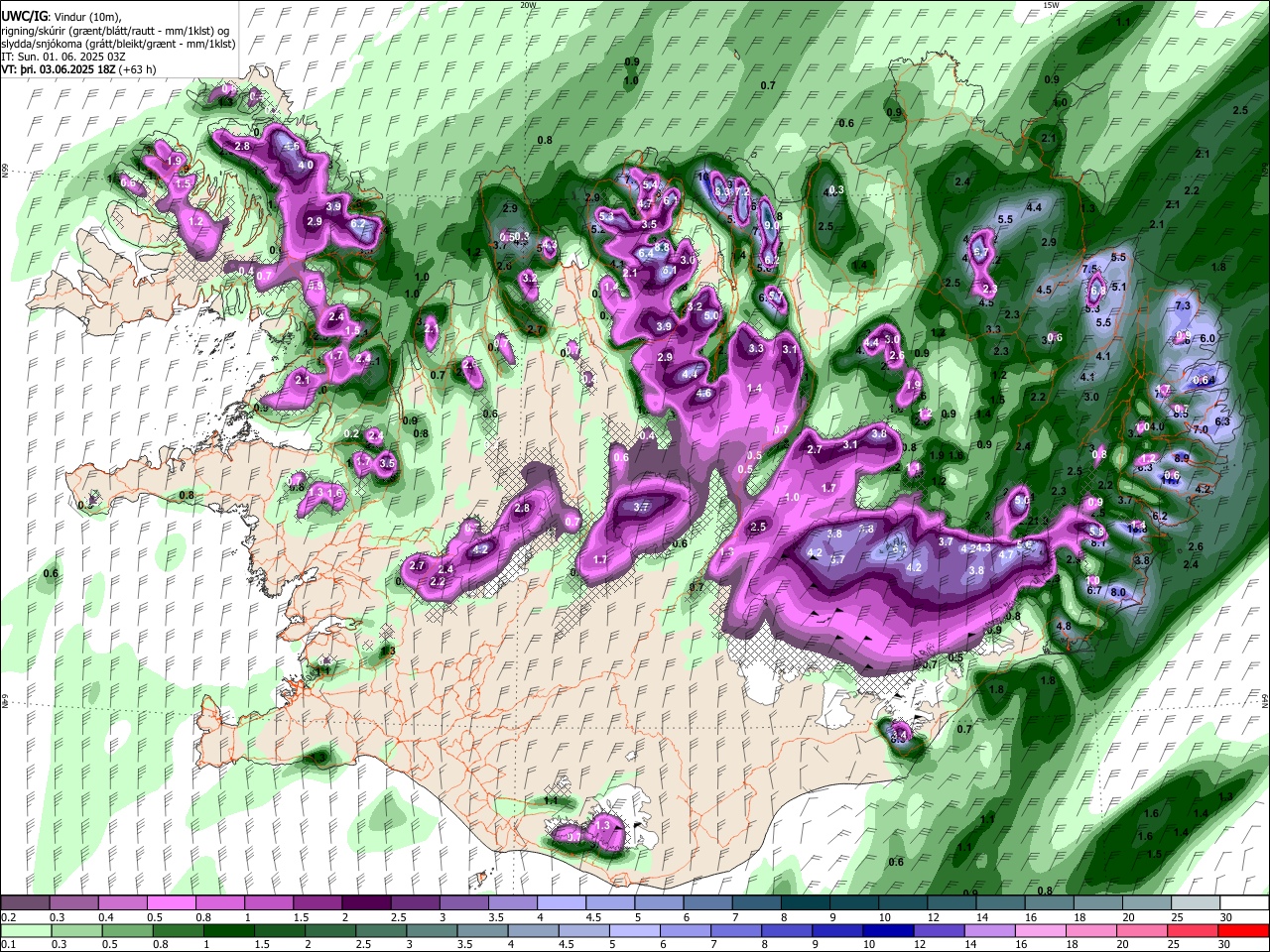Click the bright pink swatch between 0.5 and 0.8

pyautogui.click(x=172, y=902)
